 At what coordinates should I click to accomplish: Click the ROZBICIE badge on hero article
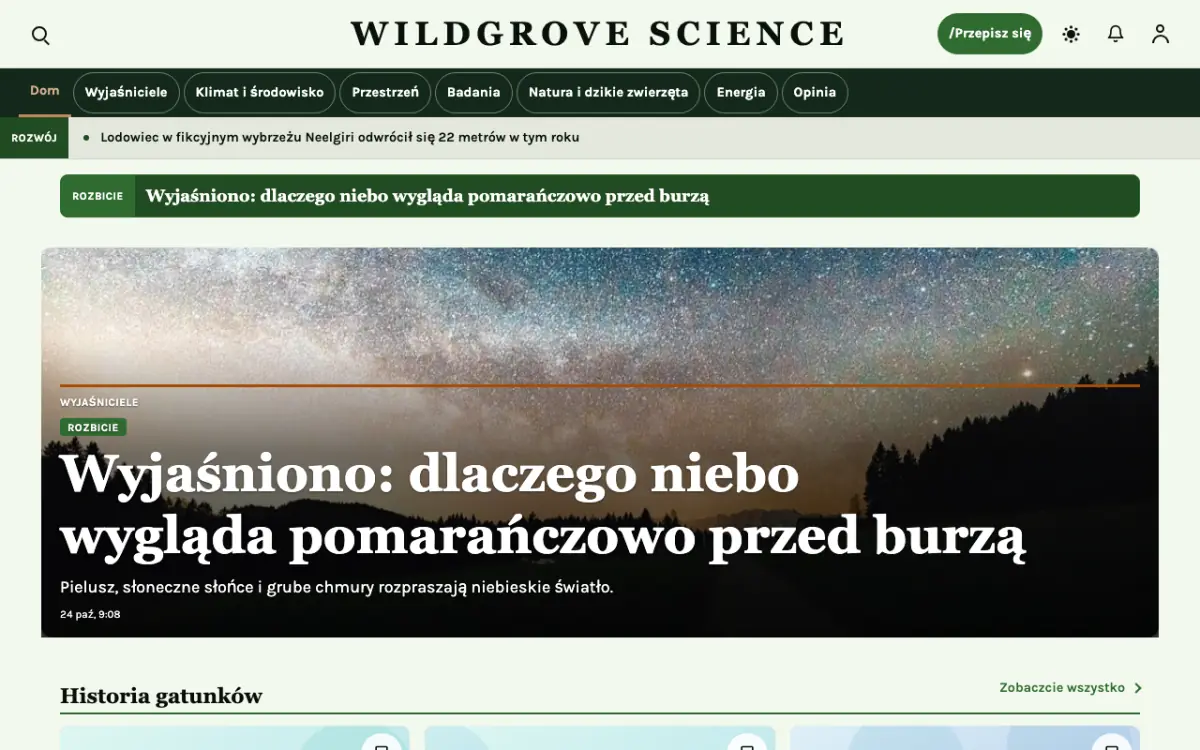(93, 427)
